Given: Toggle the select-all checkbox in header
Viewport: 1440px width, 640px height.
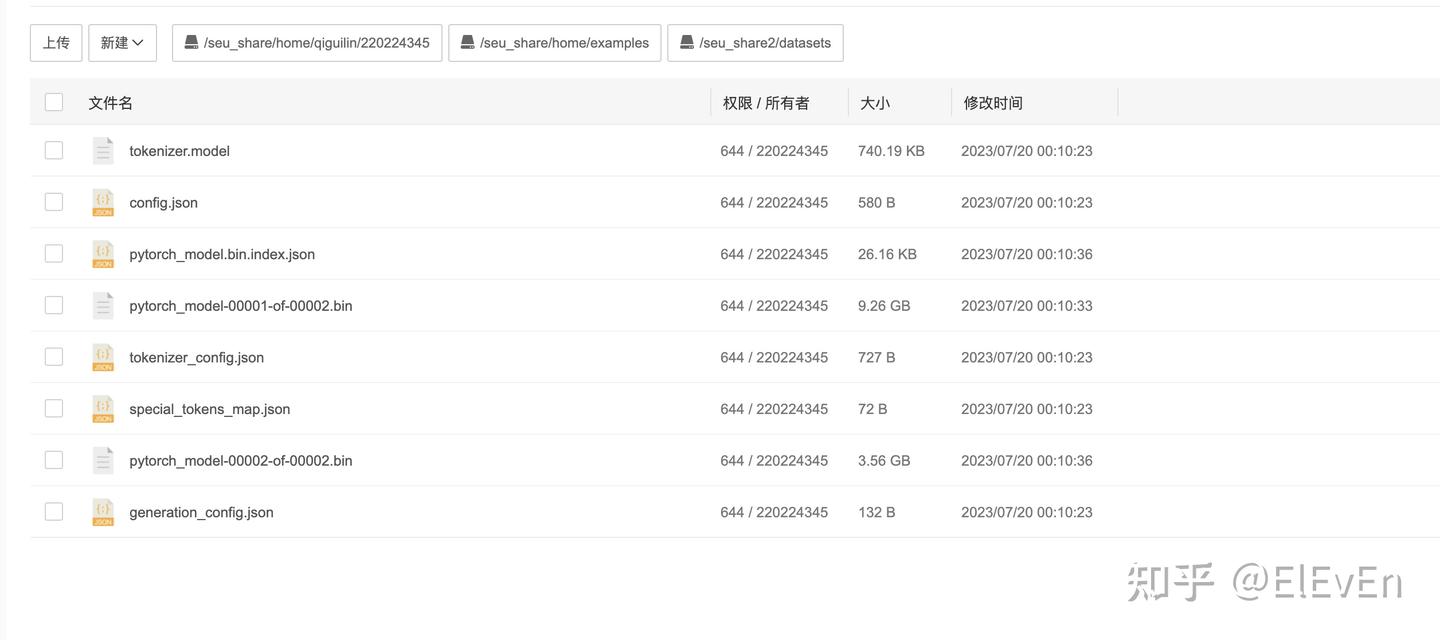Looking at the screenshot, I should click(x=54, y=102).
